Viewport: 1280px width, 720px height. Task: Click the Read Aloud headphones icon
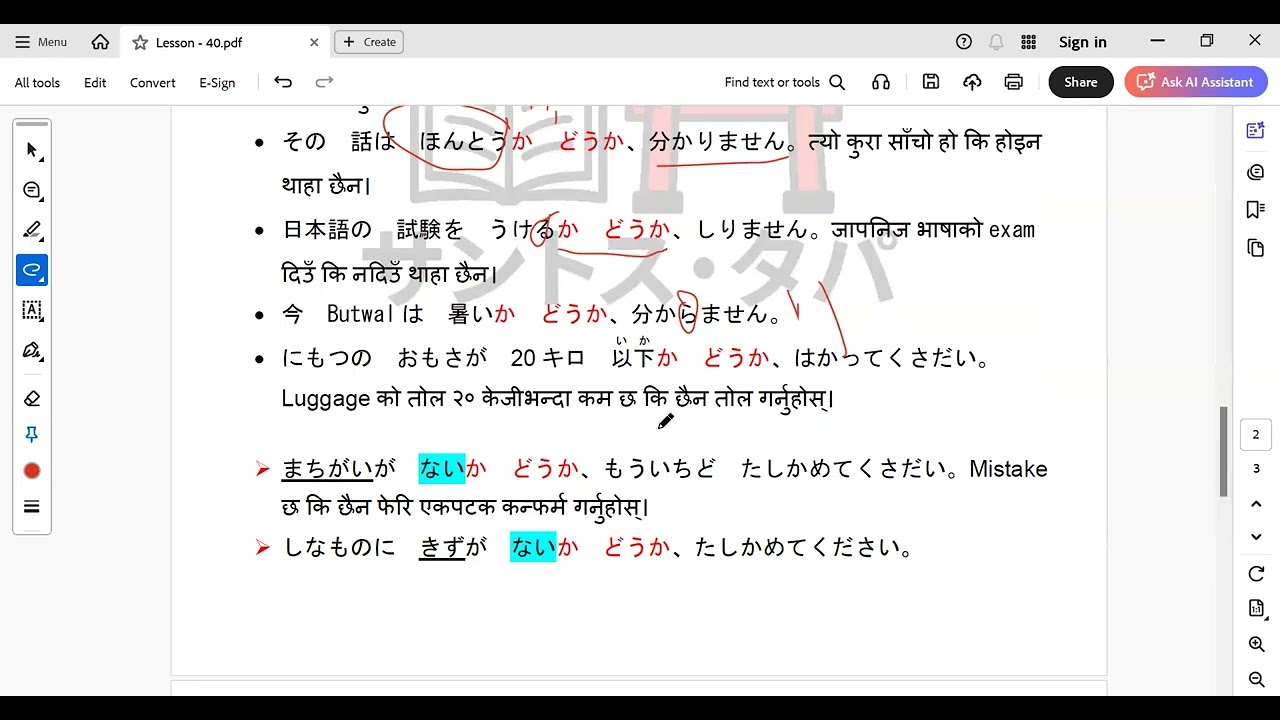pos(881,82)
